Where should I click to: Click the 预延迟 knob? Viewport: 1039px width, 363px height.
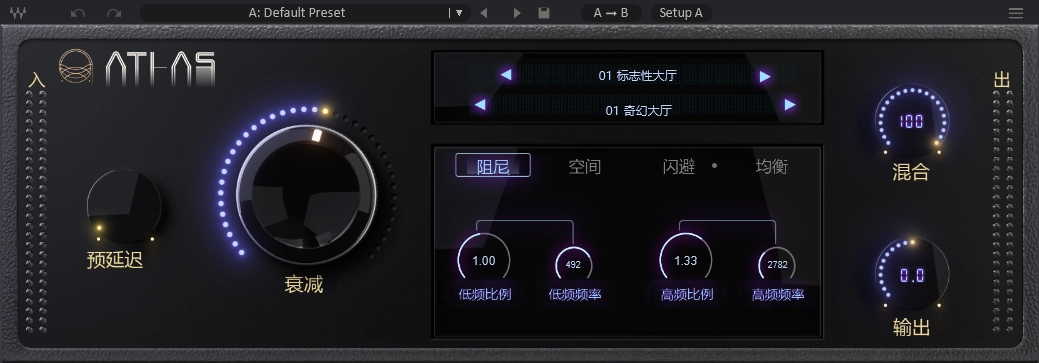[x=125, y=206]
